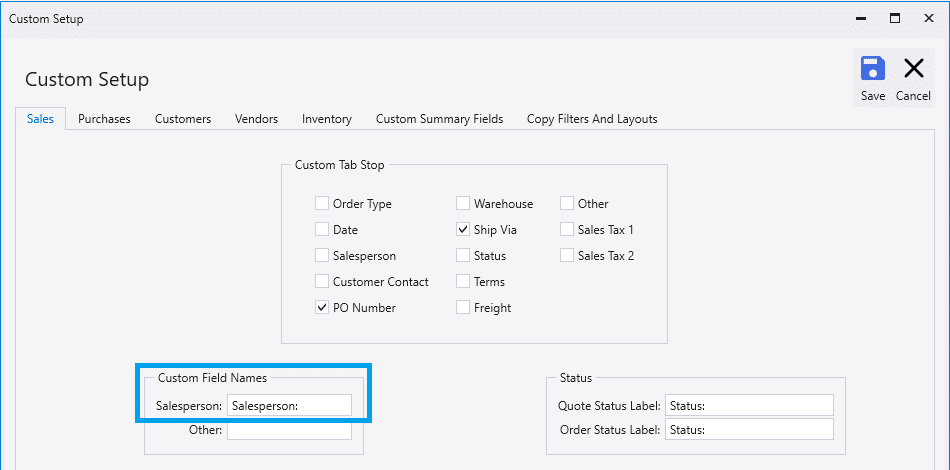Image resolution: width=950 pixels, height=470 pixels.
Task: Enable the Warehouse tab stop checkbox
Action: click(463, 204)
